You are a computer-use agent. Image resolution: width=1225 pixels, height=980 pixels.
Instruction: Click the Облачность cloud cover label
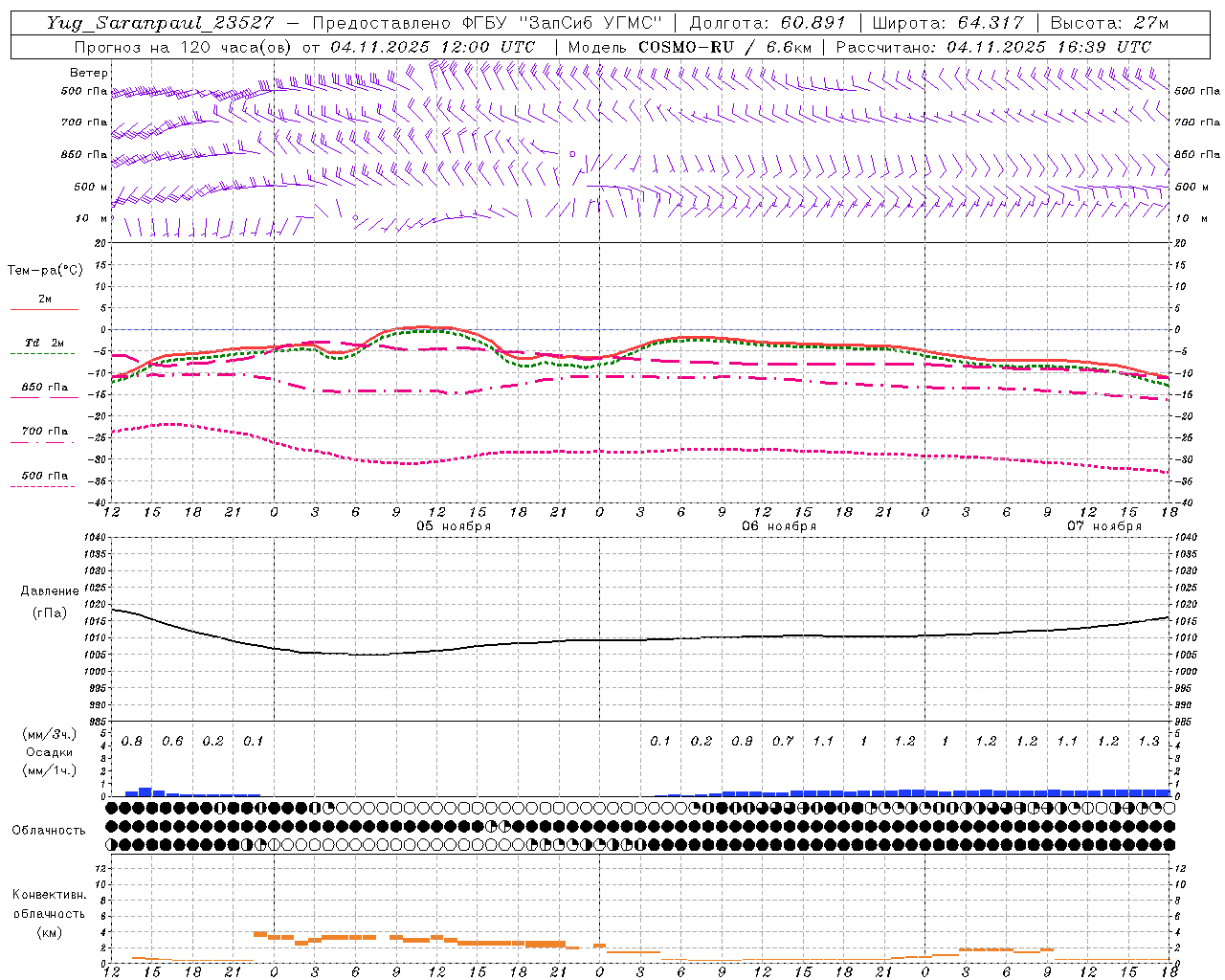click(x=49, y=830)
